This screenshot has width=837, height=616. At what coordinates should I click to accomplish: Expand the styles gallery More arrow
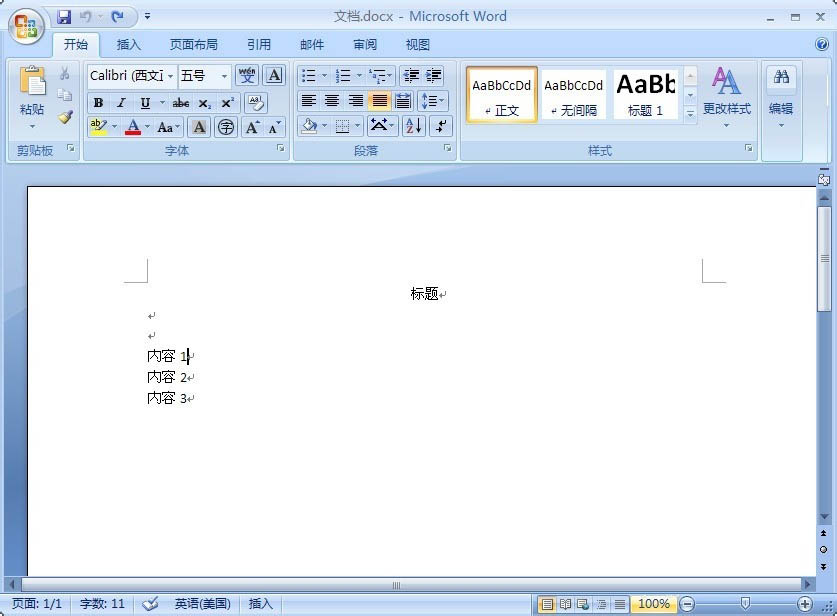coord(690,114)
